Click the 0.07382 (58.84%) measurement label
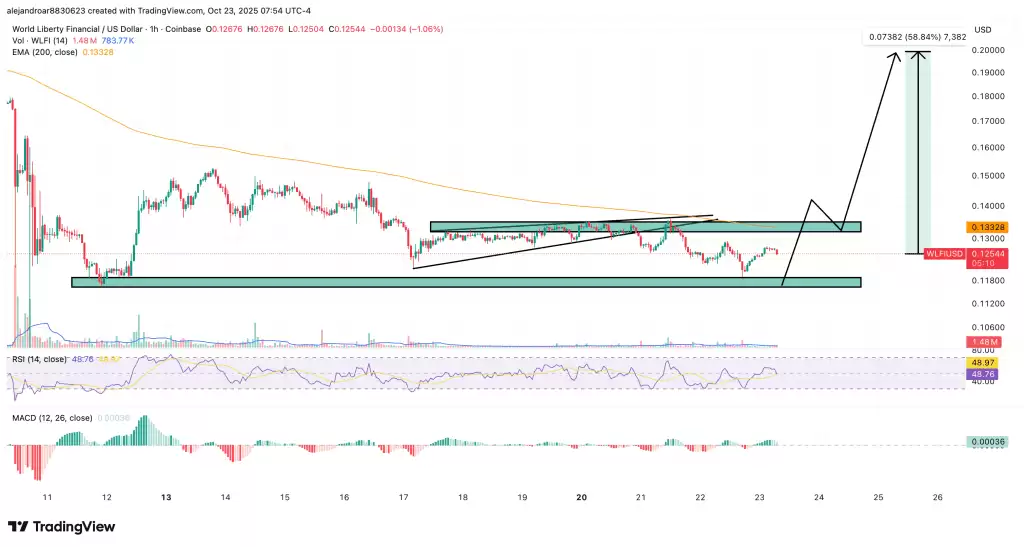 click(x=915, y=38)
